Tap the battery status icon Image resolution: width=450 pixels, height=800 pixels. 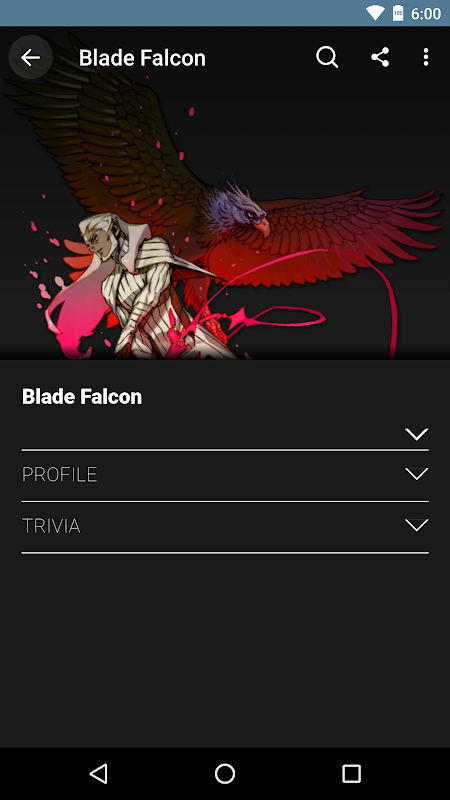[398, 13]
